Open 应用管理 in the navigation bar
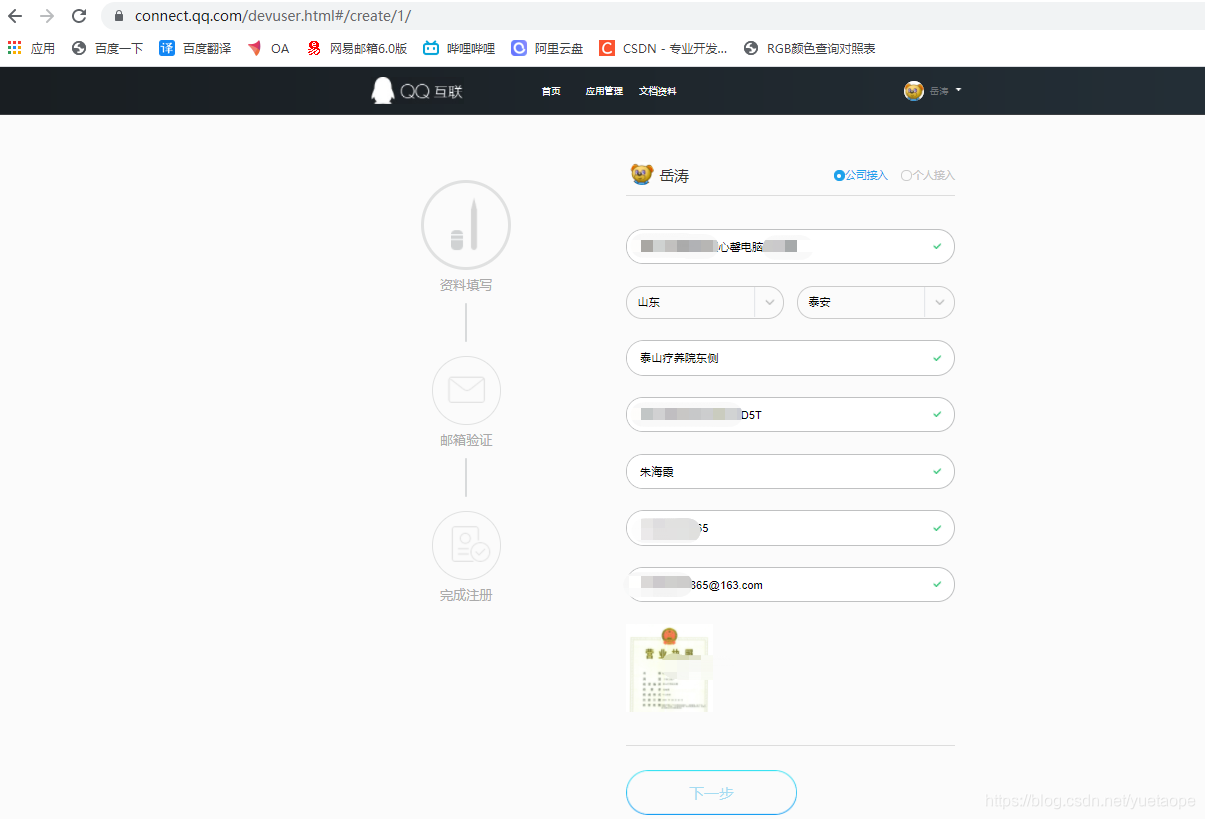Screen dimensions: 1205x819 click(x=604, y=91)
